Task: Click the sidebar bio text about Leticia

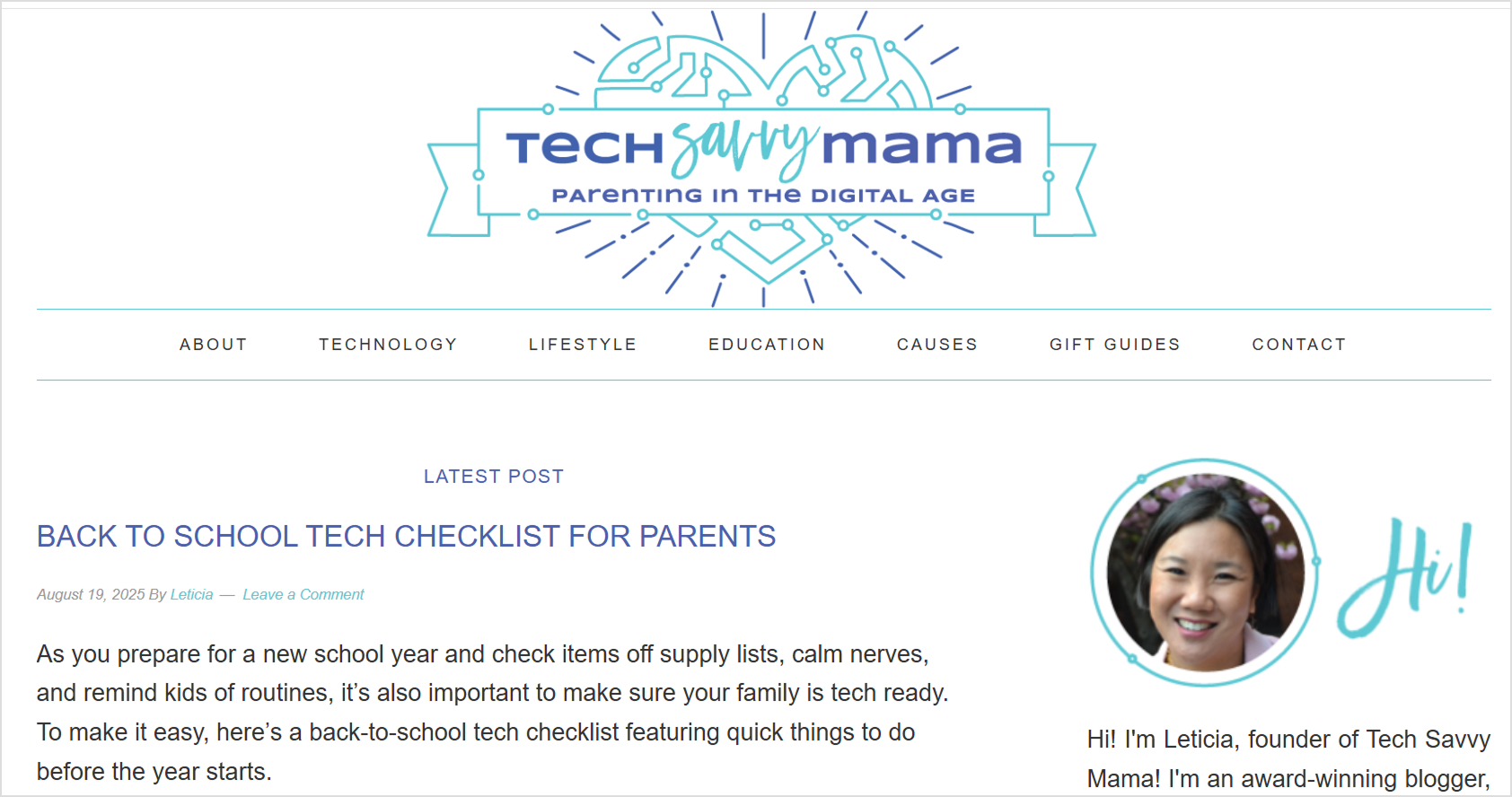Action: (x=1288, y=759)
